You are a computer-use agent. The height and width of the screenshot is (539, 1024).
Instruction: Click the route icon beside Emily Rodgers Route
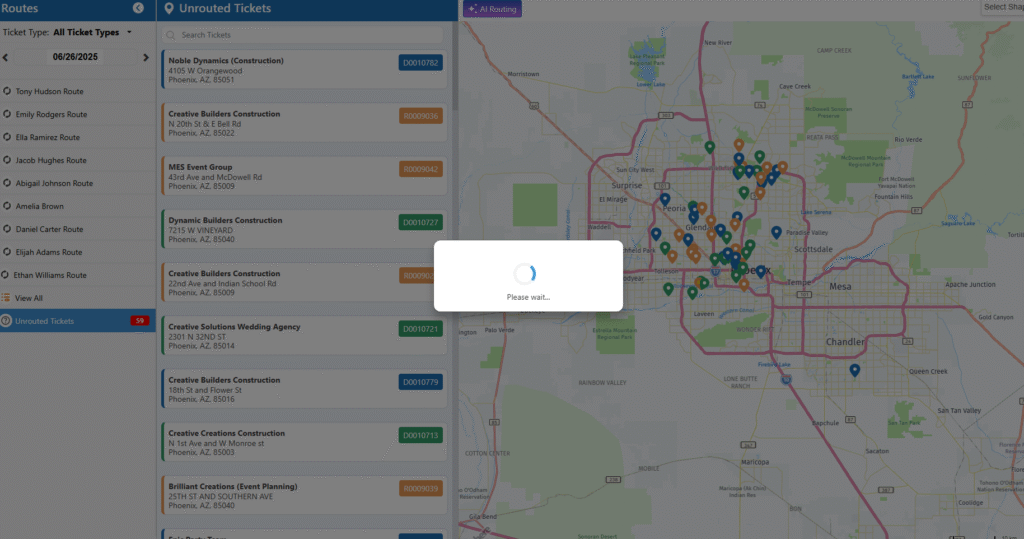(7, 114)
